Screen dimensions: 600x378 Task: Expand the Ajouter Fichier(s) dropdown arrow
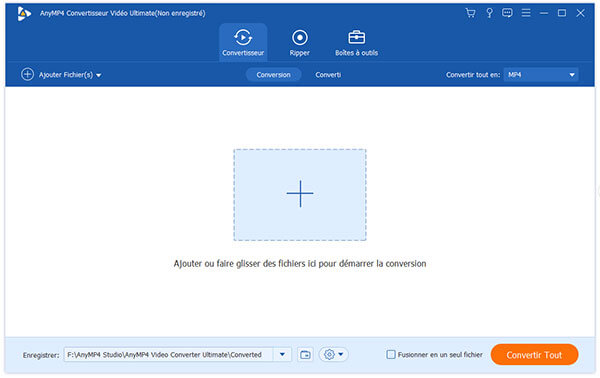click(x=99, y=75)
